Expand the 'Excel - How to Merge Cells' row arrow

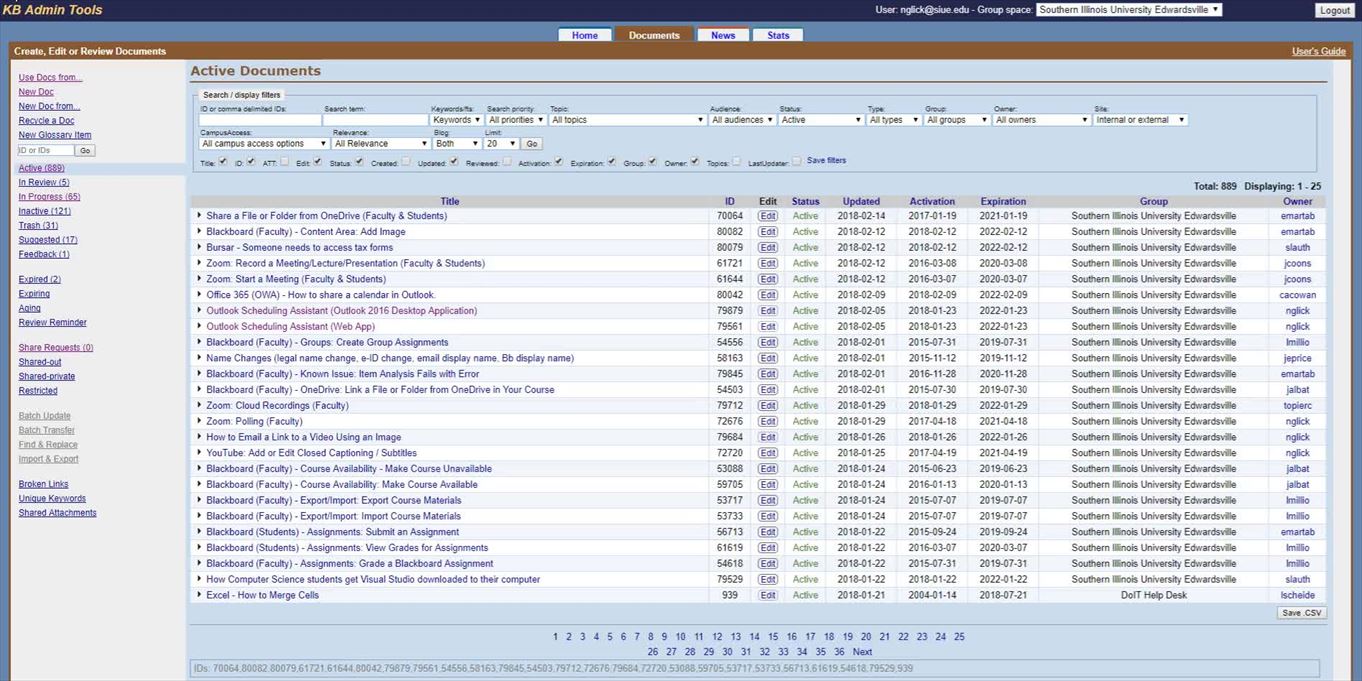(x=199, y=595)
